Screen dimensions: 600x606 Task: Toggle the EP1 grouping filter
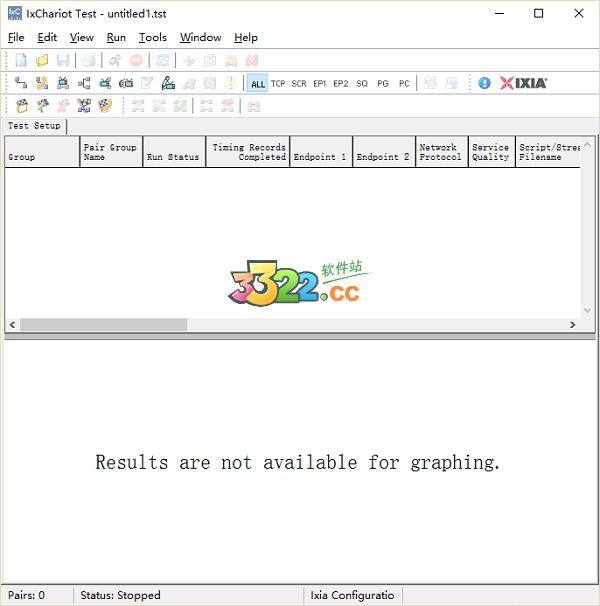(x=320, y=83)
